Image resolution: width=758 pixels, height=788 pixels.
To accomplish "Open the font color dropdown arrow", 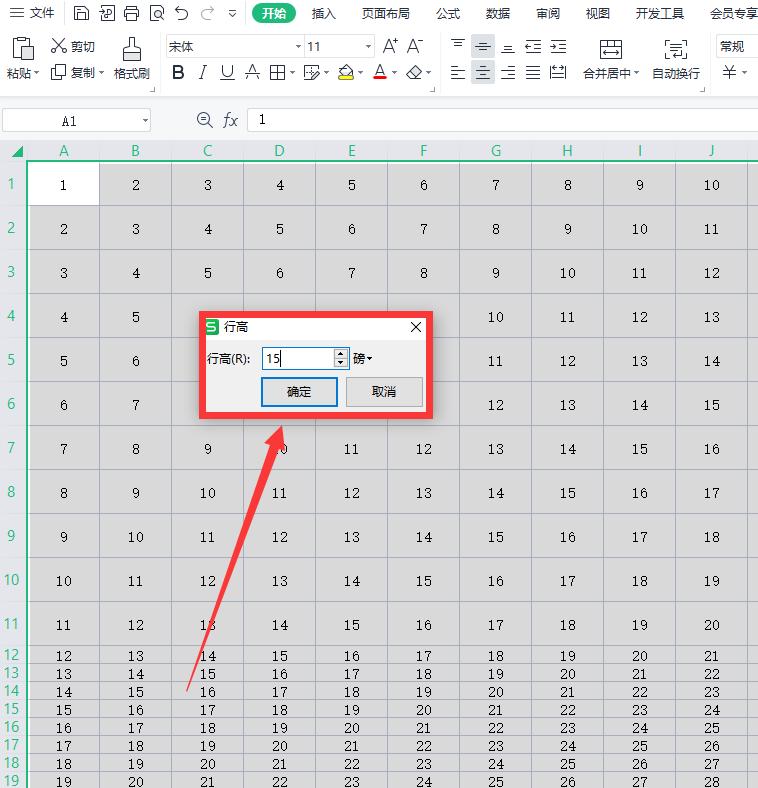I will (394, 73).
